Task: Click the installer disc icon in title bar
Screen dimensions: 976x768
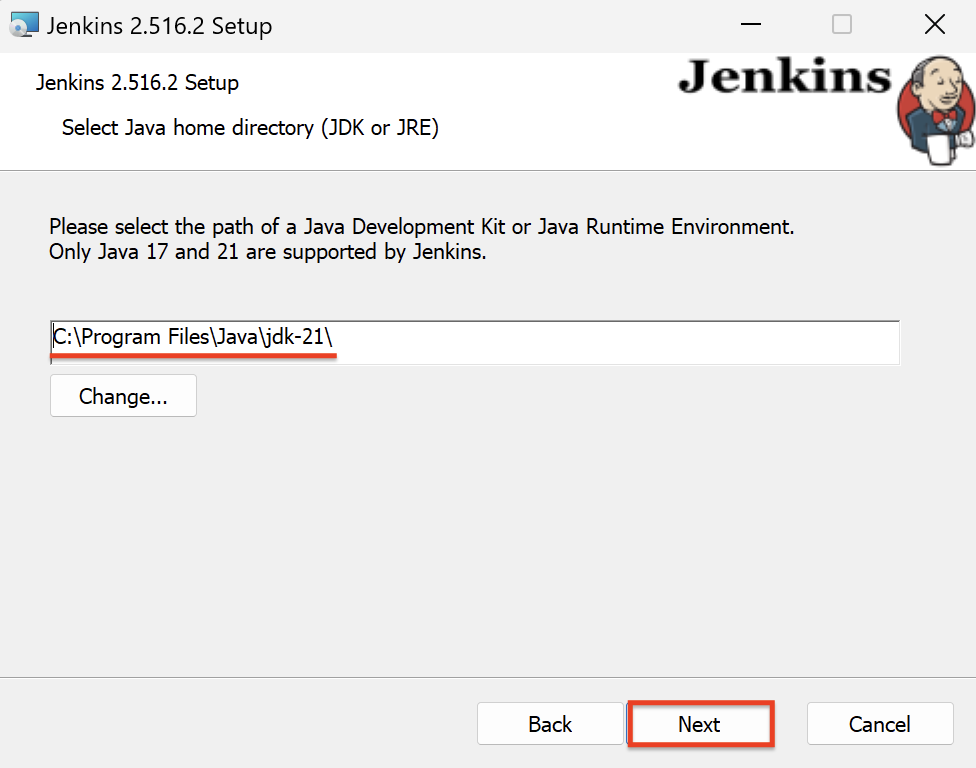Action: [x=24, y=25]
